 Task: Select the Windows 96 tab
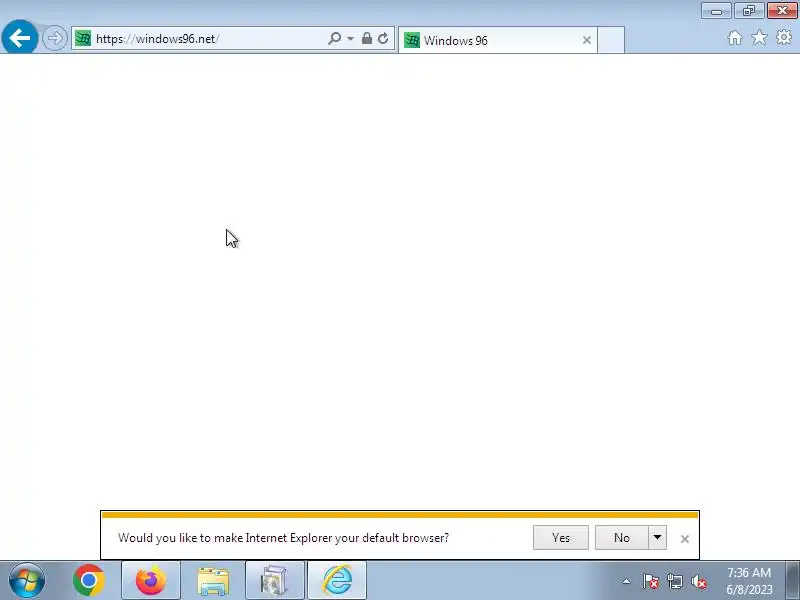pos(497,40)
